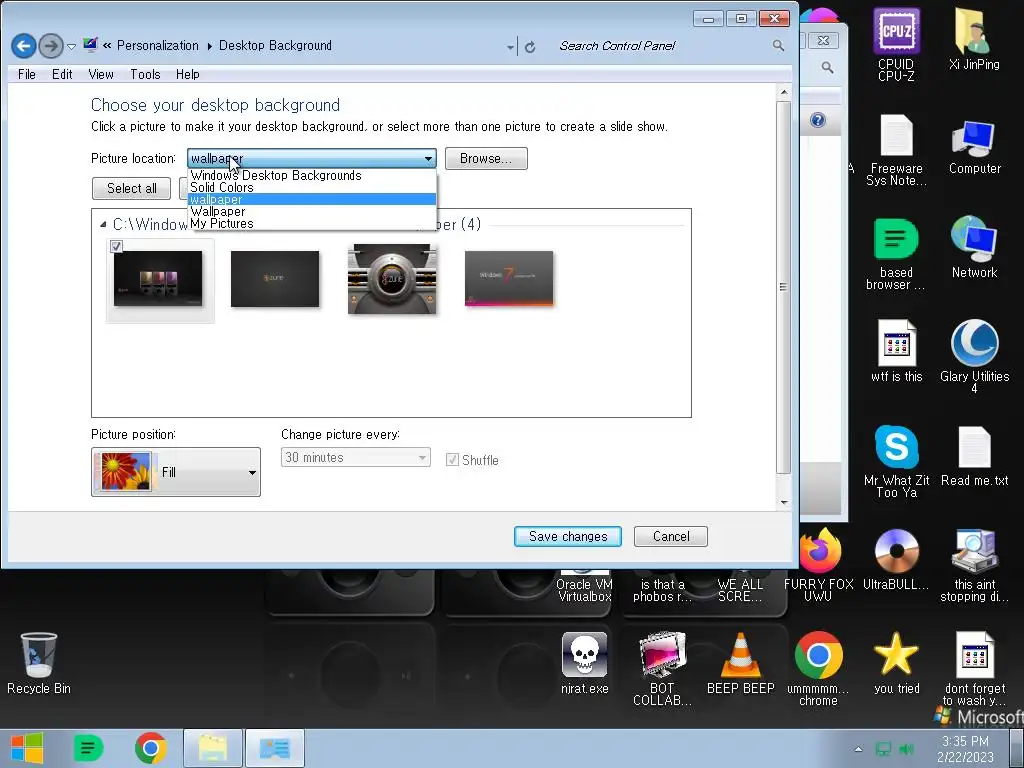Click the Back navigation arrow
Viewport: 1024px width, 768px height.
24,46
